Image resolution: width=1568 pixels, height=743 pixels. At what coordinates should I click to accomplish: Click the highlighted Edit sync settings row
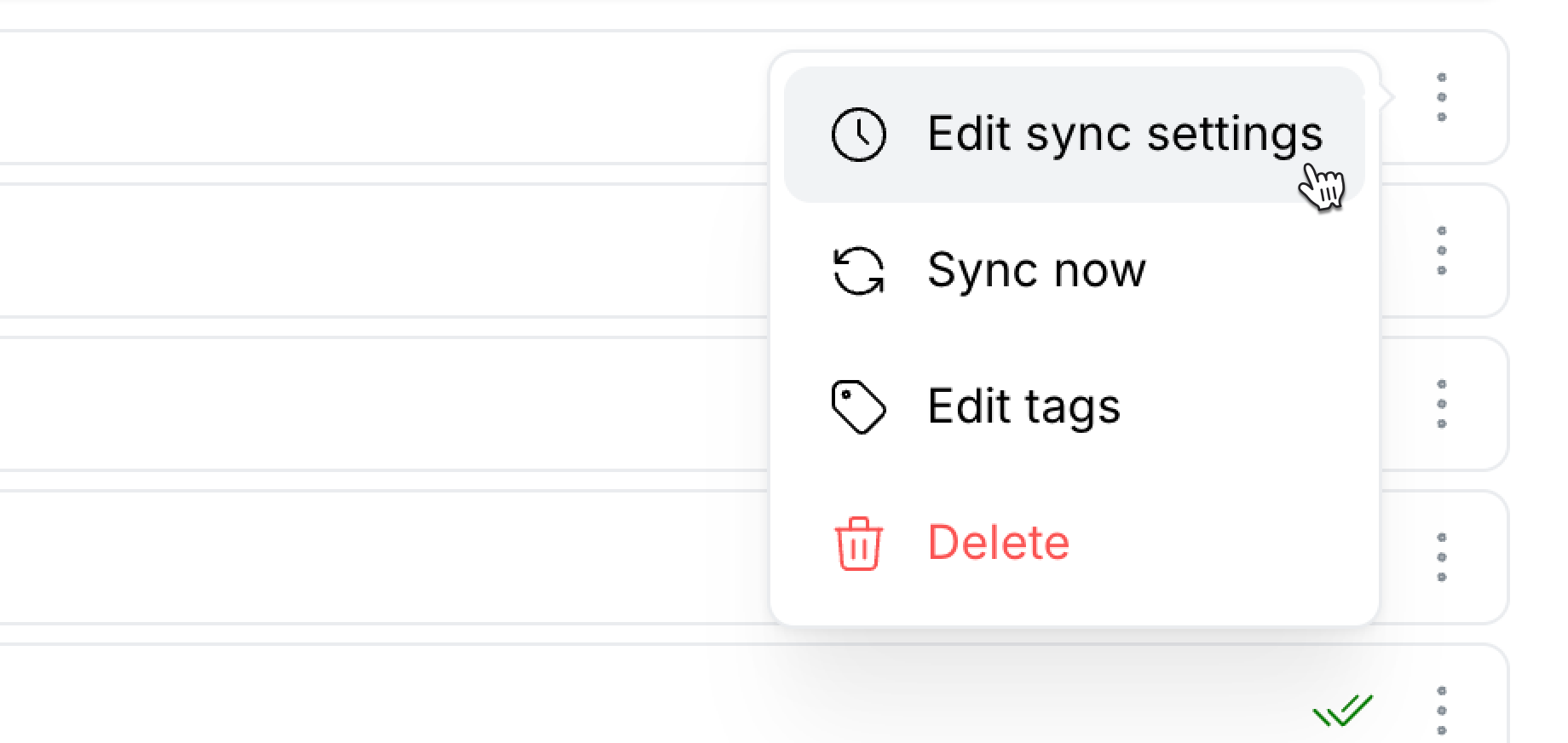point(1074,134)
